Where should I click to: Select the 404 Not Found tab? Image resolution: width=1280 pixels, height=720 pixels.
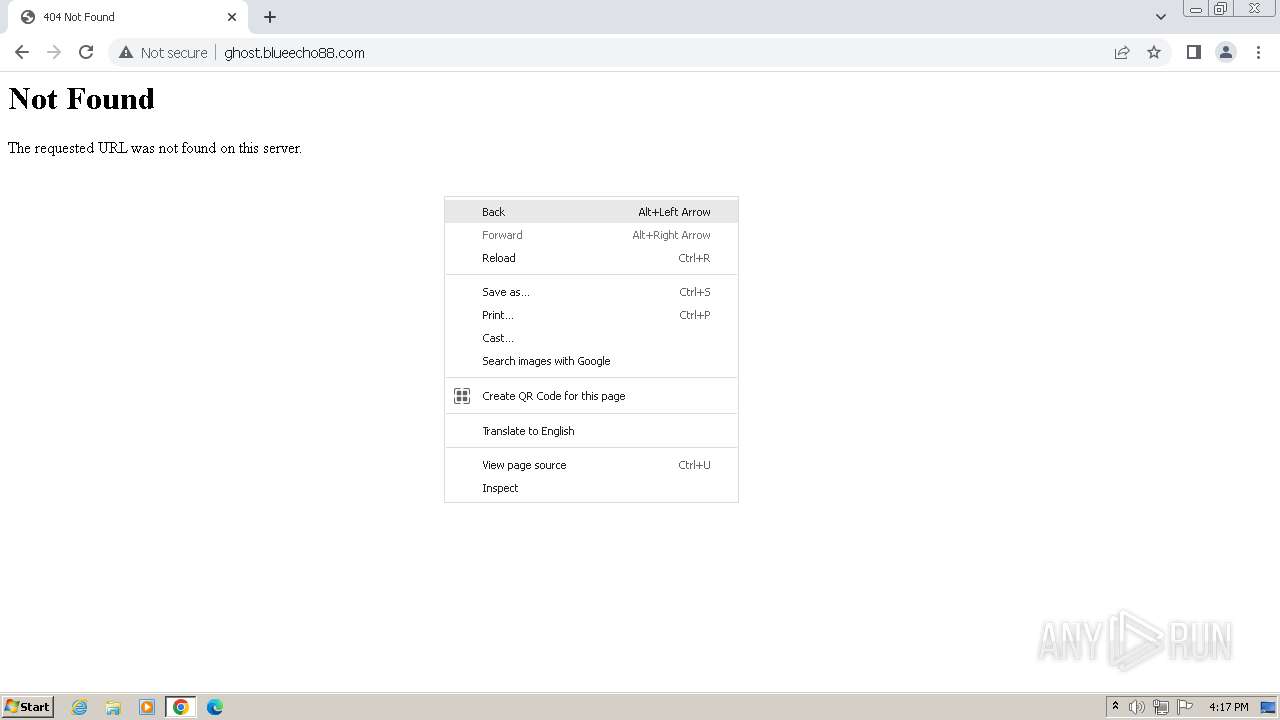click(128, 17)
